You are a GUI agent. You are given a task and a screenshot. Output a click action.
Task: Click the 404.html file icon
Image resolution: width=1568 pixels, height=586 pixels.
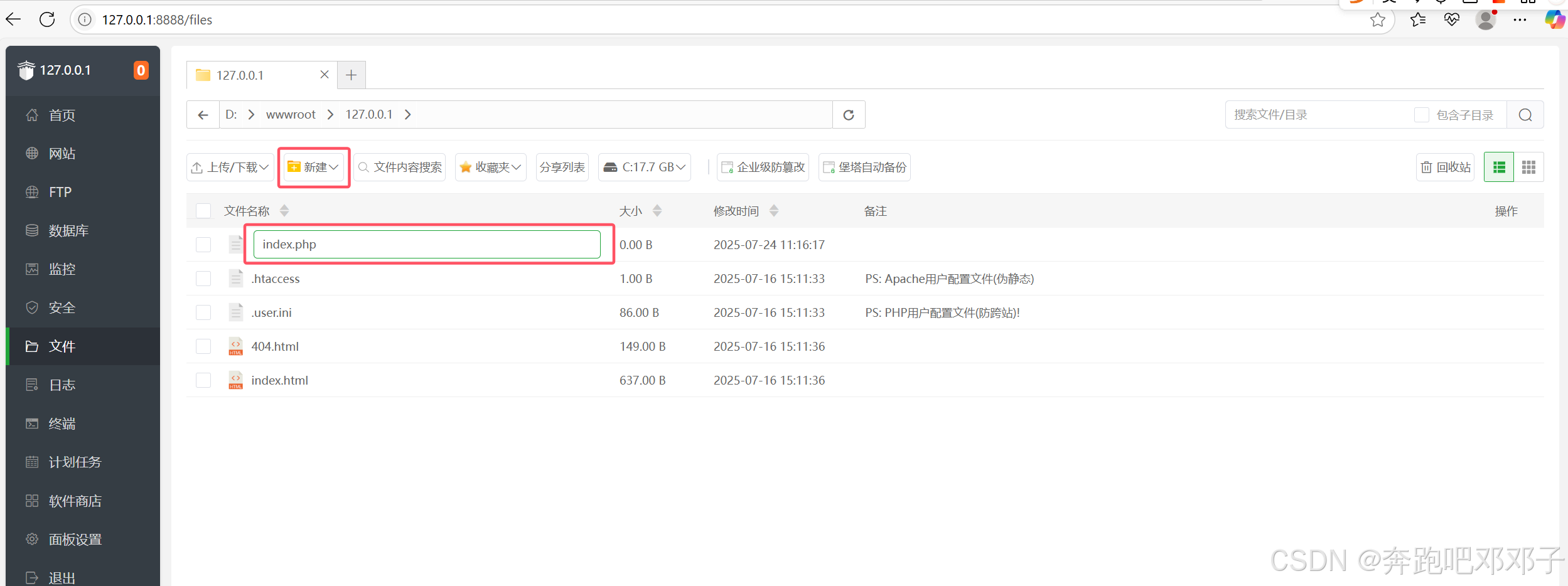(236, 346)
